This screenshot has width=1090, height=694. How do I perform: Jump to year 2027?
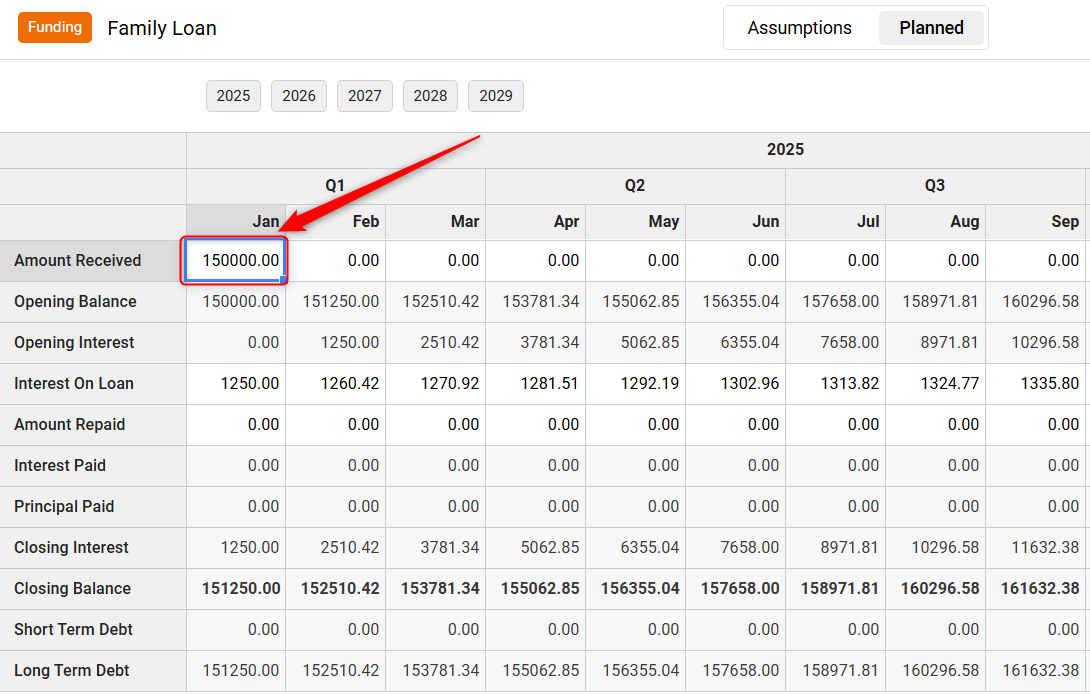click(365, 96)
